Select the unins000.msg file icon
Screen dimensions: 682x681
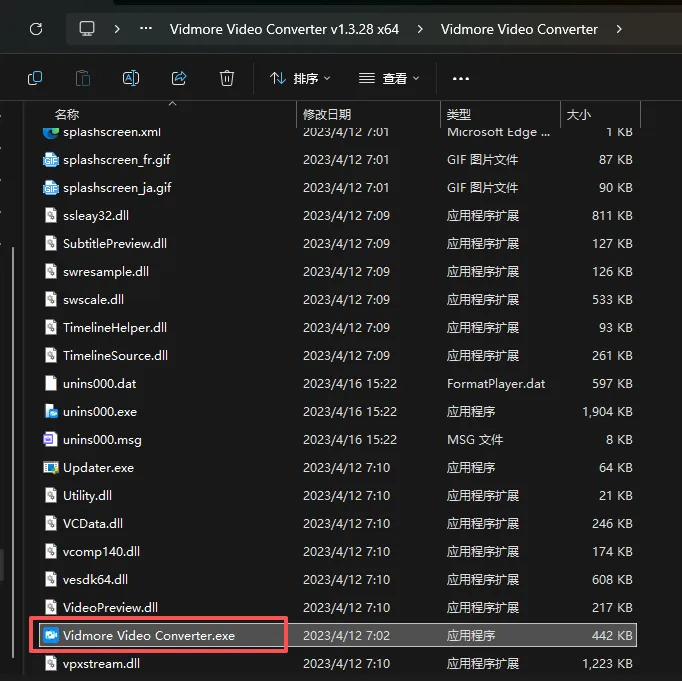click(50, 439)
